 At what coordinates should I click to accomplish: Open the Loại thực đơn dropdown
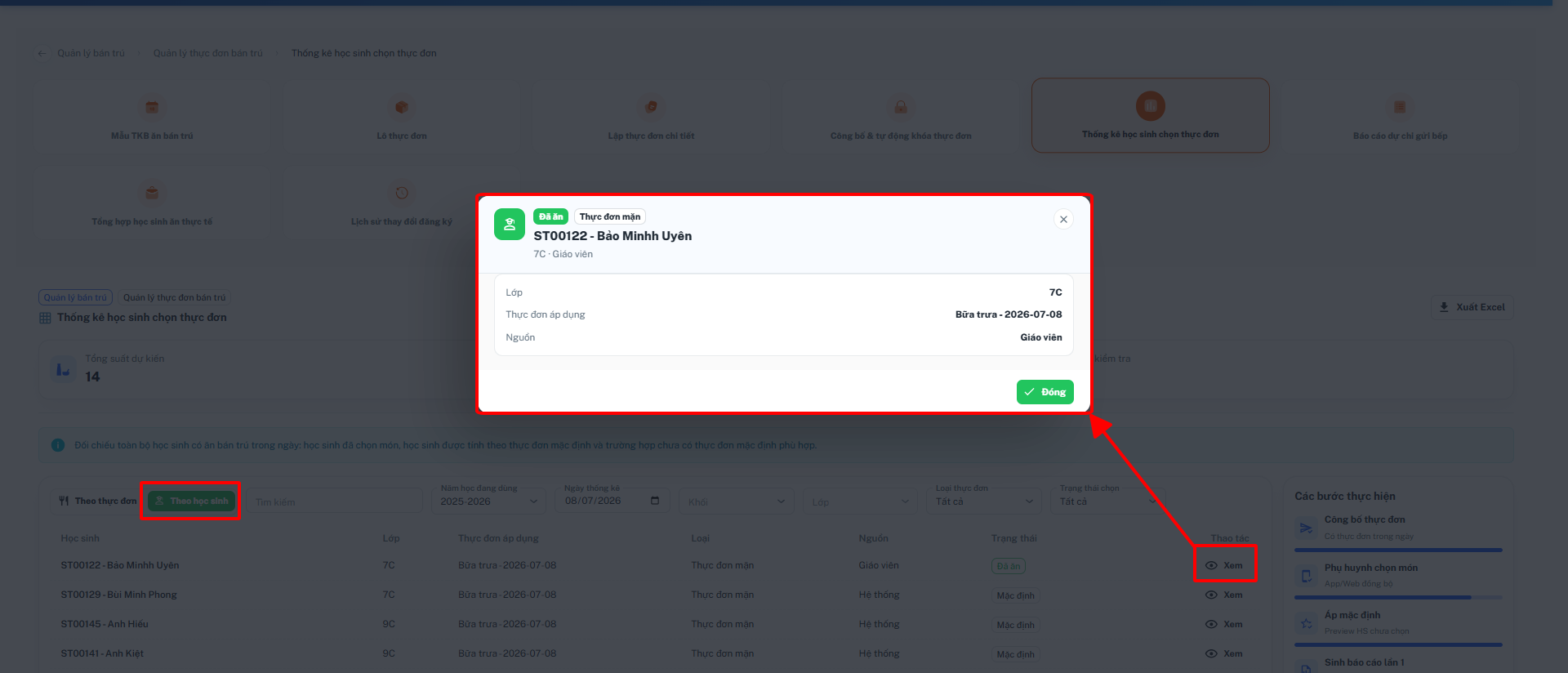coord(983,501)
